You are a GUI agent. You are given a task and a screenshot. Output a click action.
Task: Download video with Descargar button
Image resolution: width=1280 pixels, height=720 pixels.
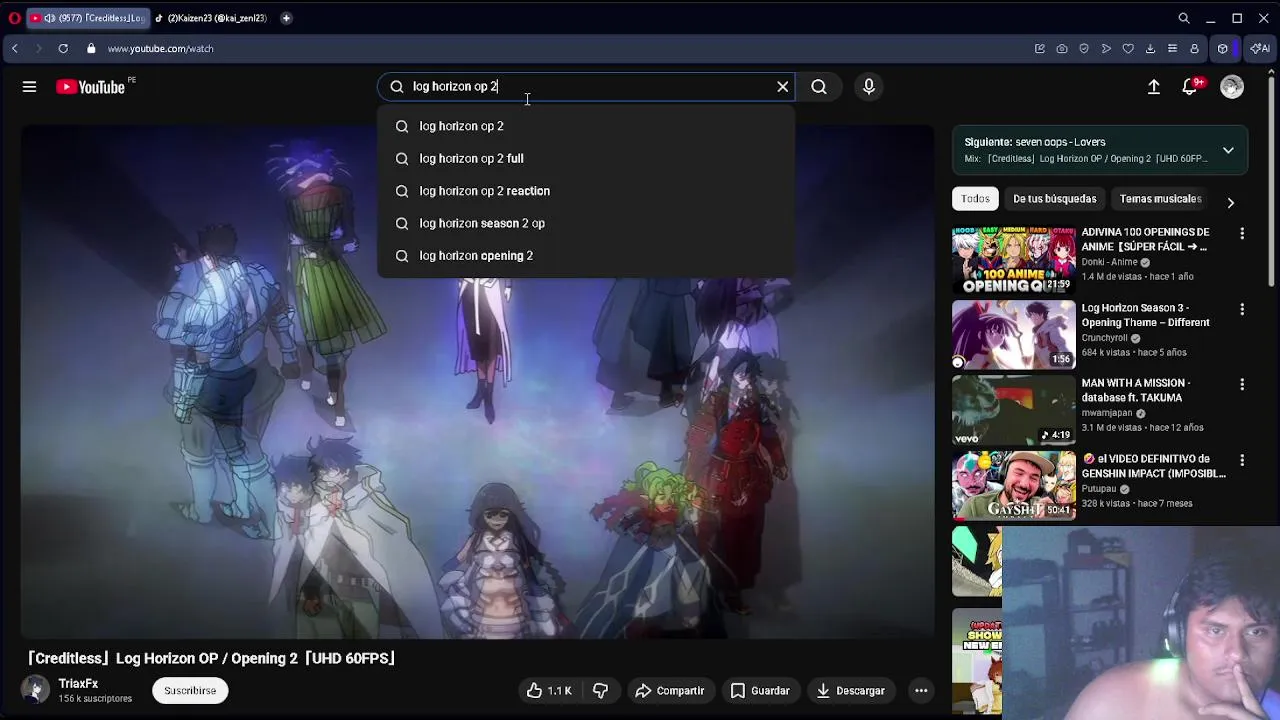tap(850, 690)
